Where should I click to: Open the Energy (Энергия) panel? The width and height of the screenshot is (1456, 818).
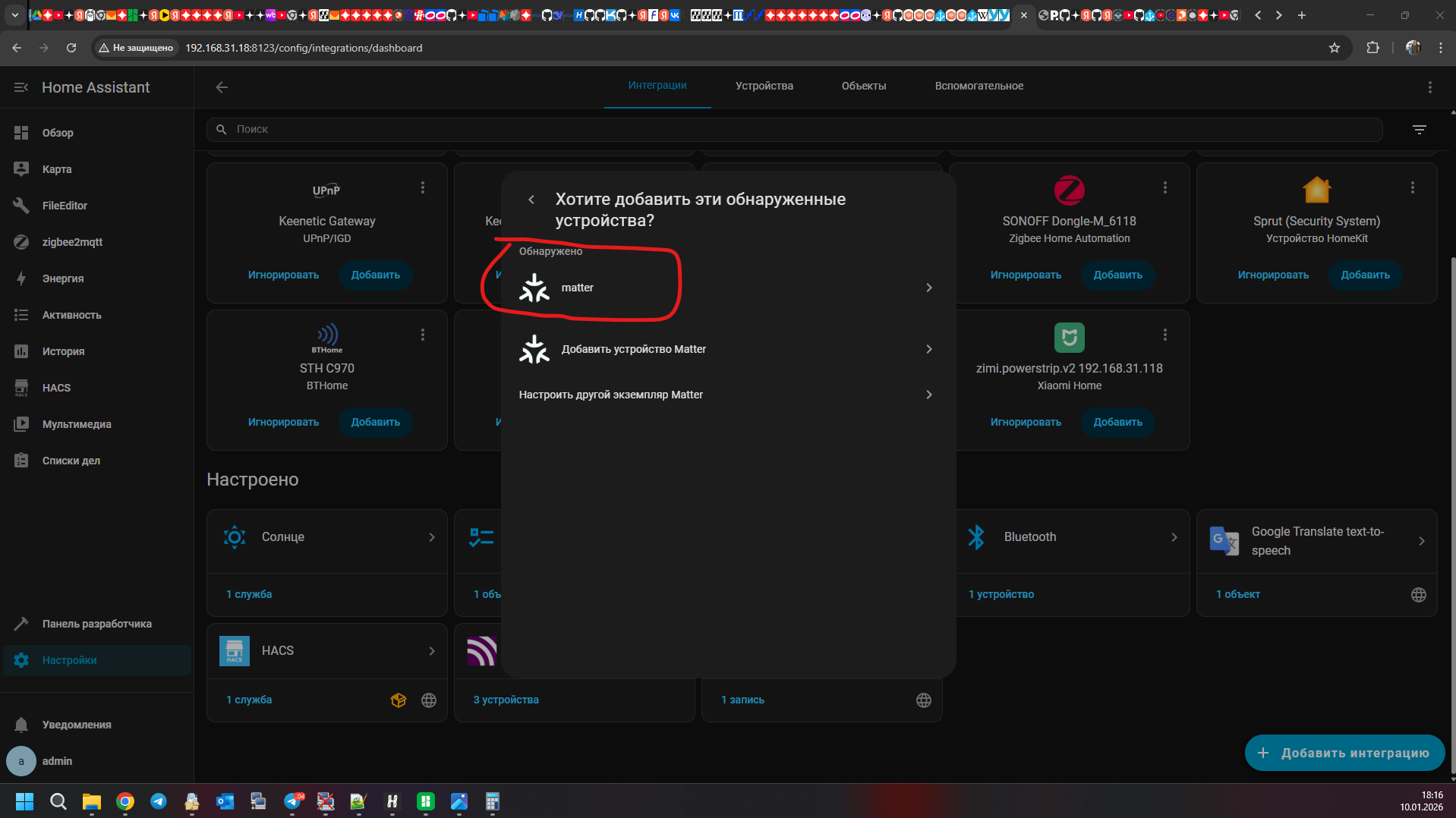click(63, 278)
